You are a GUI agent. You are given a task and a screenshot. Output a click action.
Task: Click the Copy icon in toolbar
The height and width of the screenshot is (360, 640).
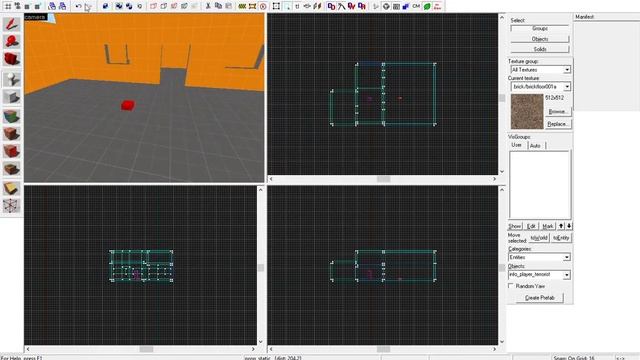click(x=218, y=6)
